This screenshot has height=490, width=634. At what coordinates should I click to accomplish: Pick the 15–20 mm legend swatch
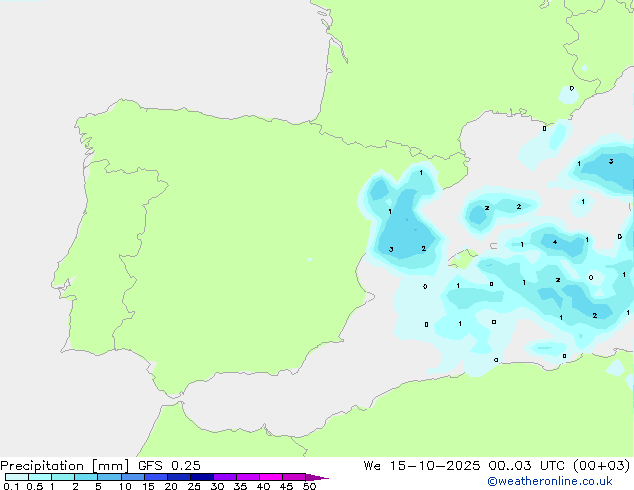[156, 477]
